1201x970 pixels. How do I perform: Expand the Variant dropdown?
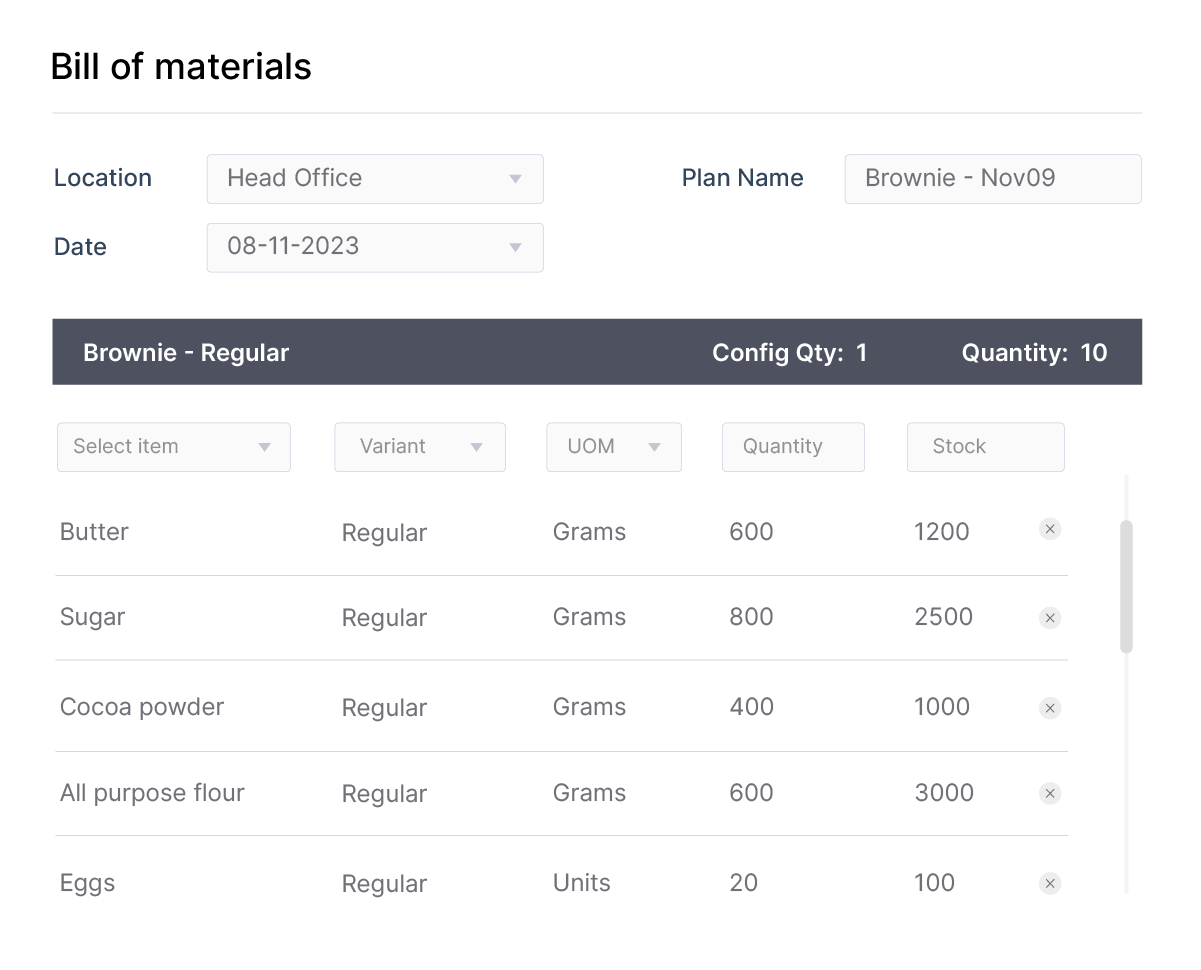pyautogui.click(x=419, y=447)
